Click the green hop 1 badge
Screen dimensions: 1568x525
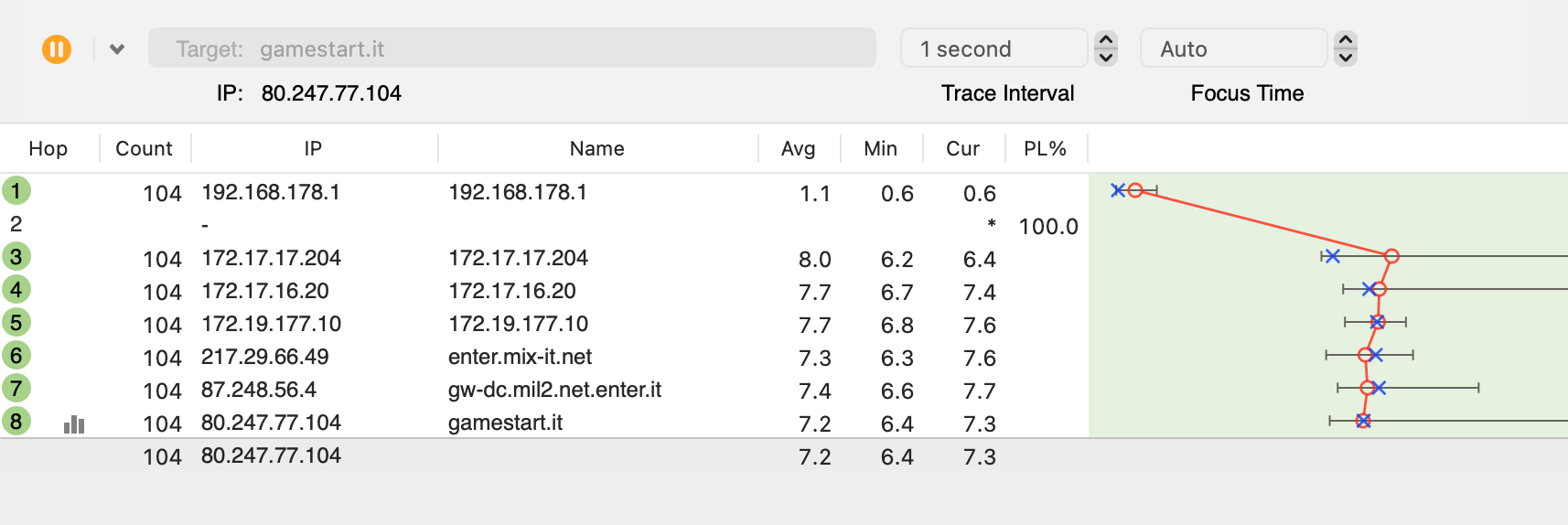pos(16,191)
